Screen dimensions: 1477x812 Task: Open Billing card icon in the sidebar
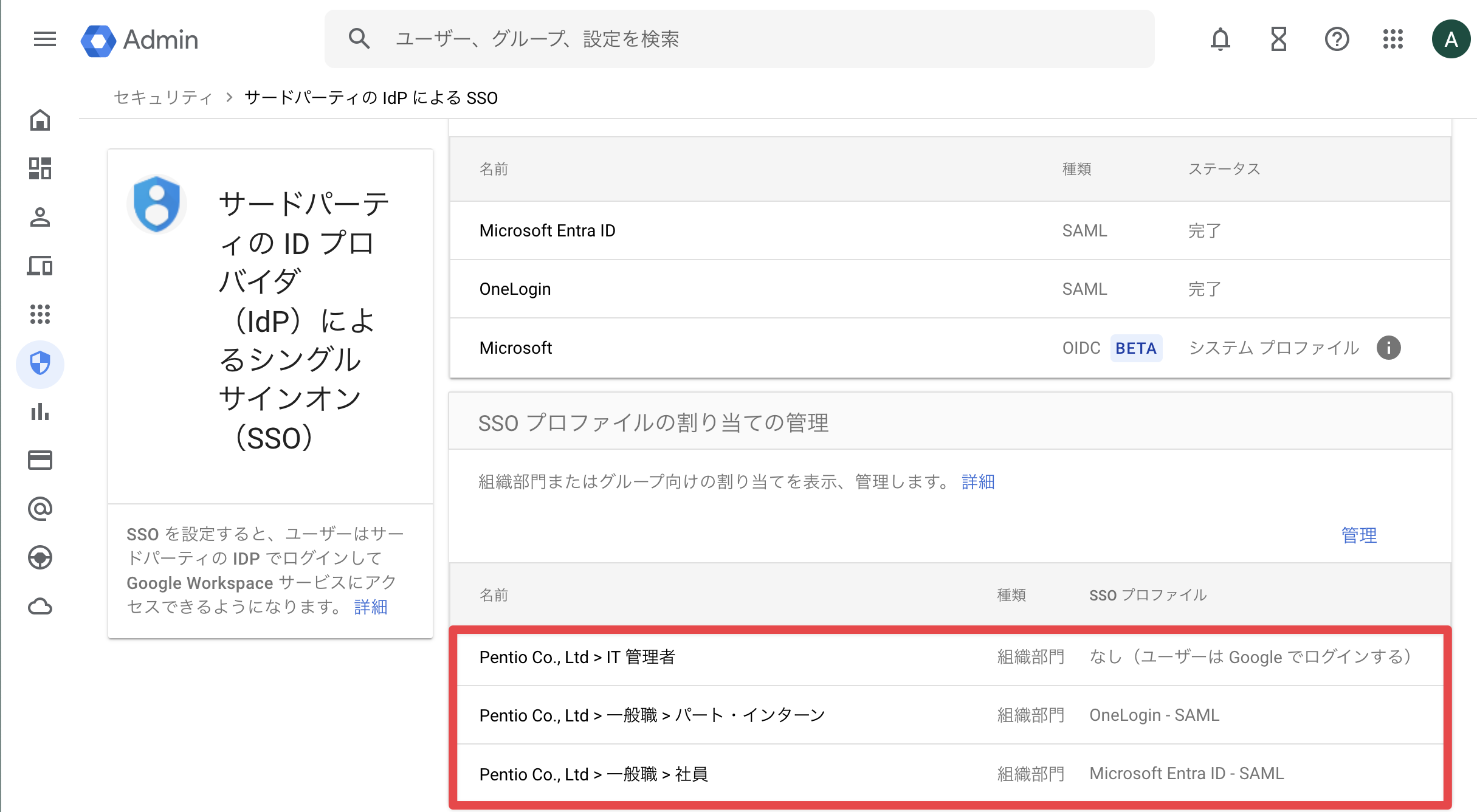tap(40, 460)
